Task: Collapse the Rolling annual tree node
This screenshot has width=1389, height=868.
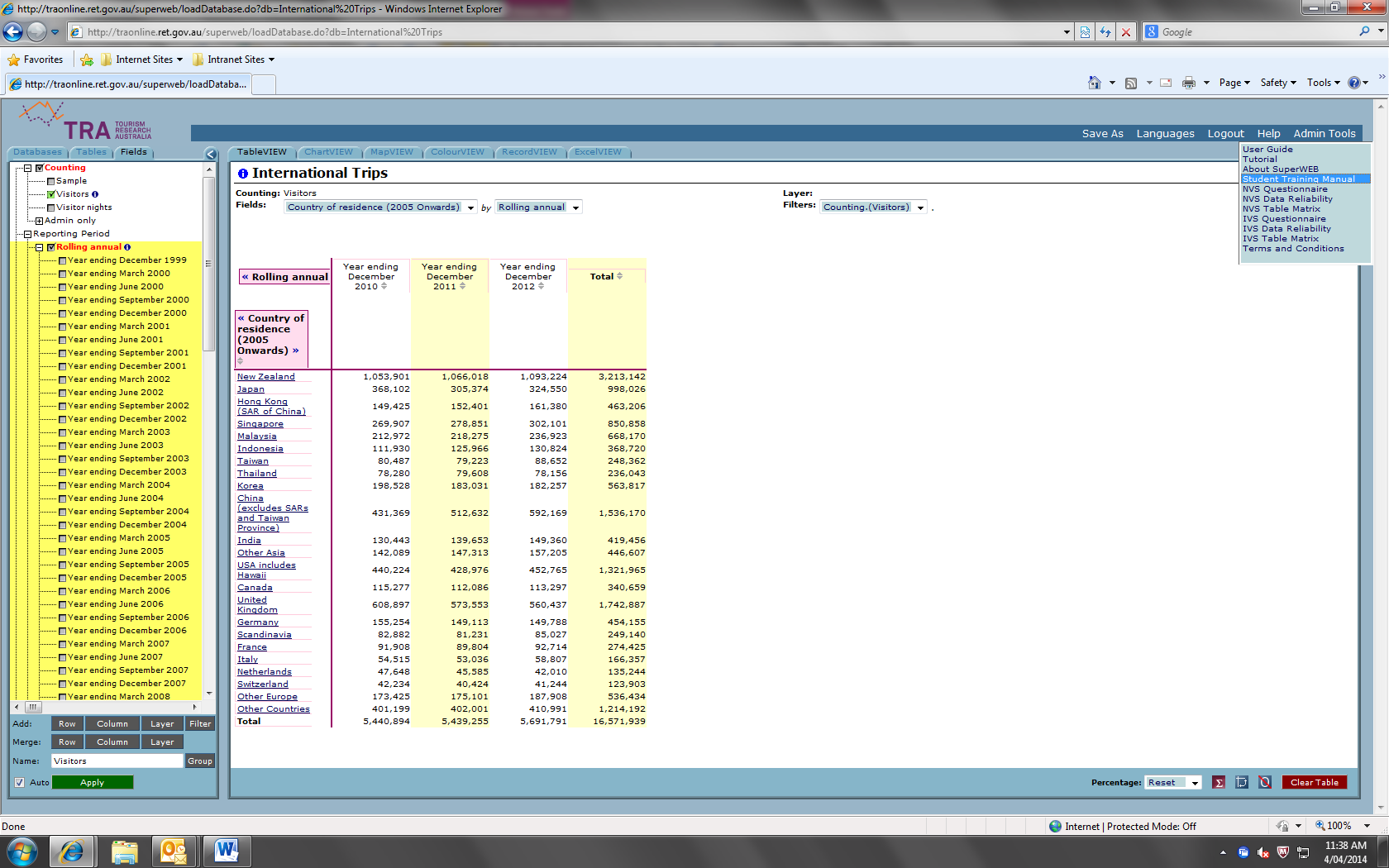Action: tap(39, 247)
